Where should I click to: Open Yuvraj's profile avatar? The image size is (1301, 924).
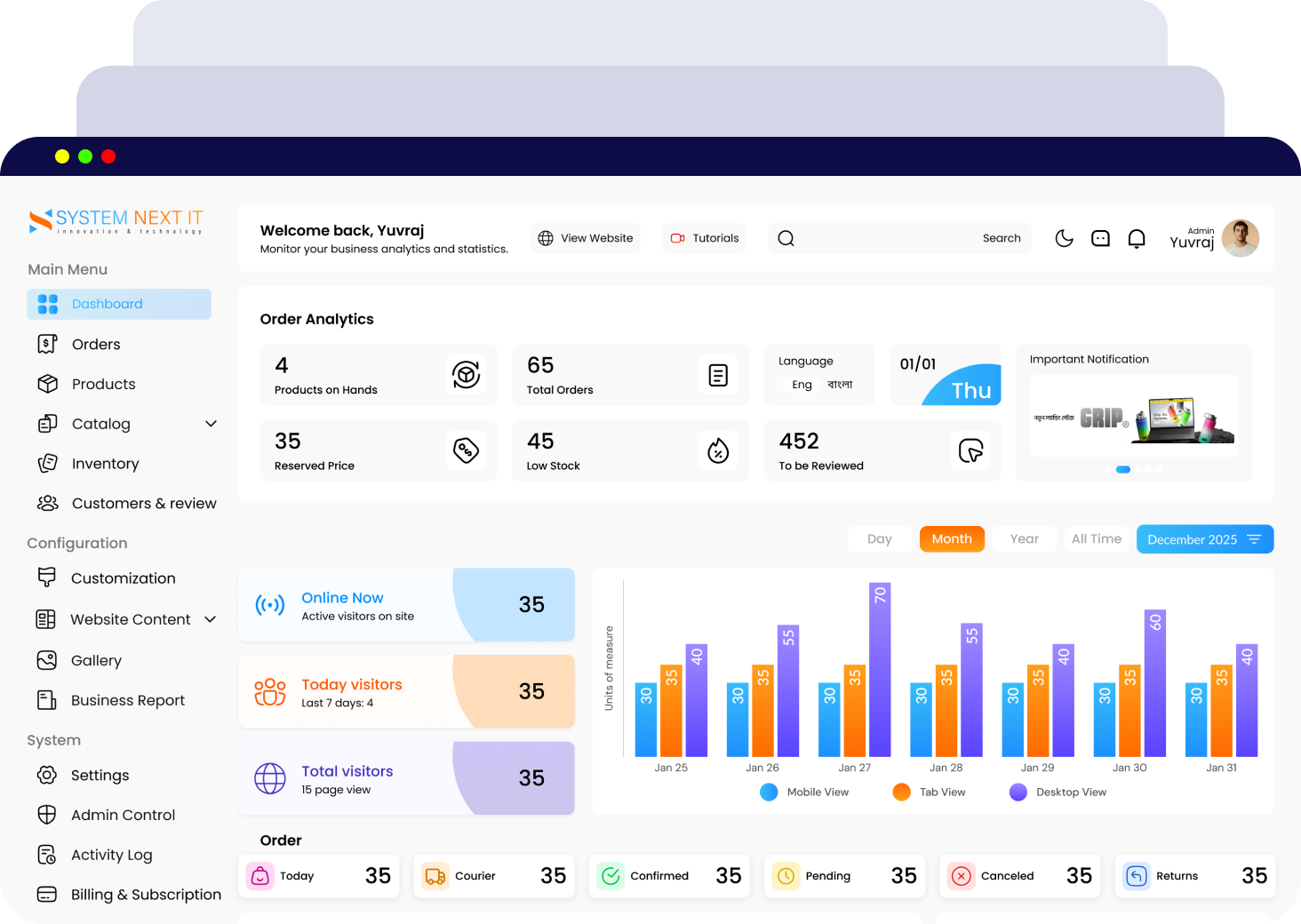(x=1241, y=238)
